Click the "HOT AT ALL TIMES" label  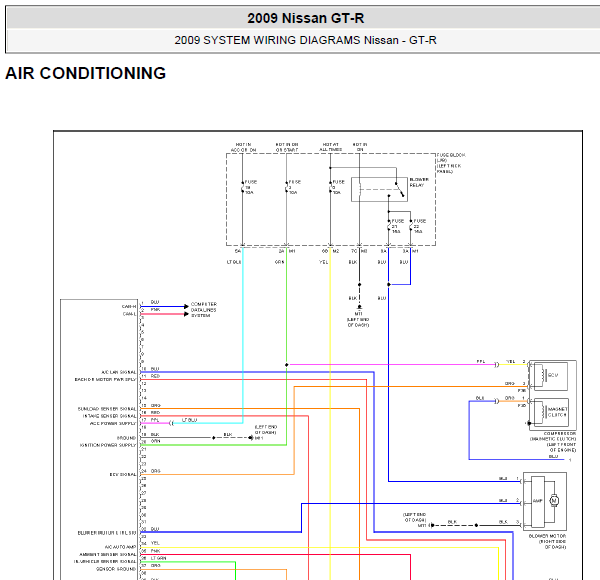(331, 147)
